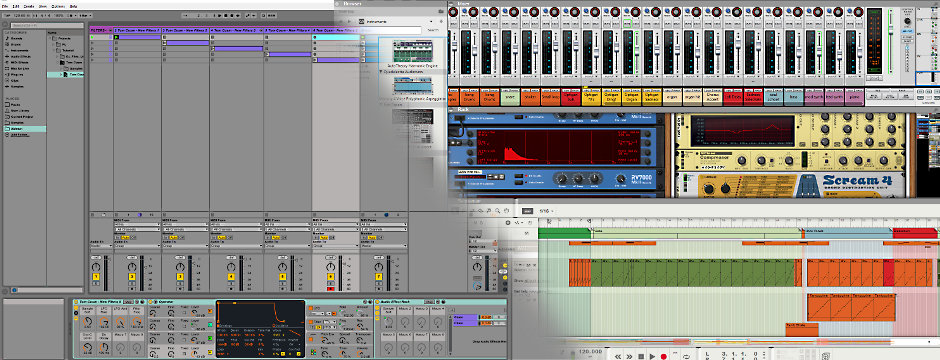Select Plug-ins category in Ableton browser
Screen dimensions: 940x360
coord(18,75)
